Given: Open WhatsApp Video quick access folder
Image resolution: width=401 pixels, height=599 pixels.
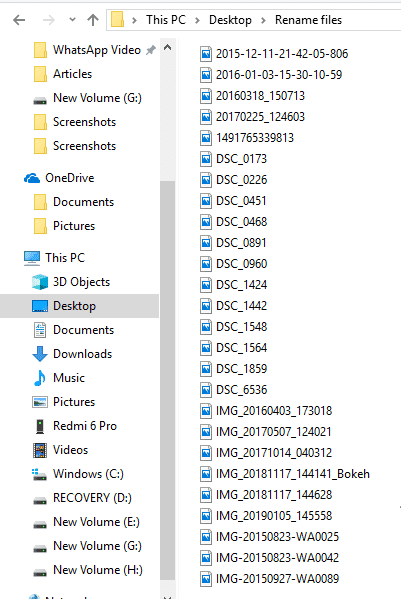Looking at the screenshot, I should (97, 50).
